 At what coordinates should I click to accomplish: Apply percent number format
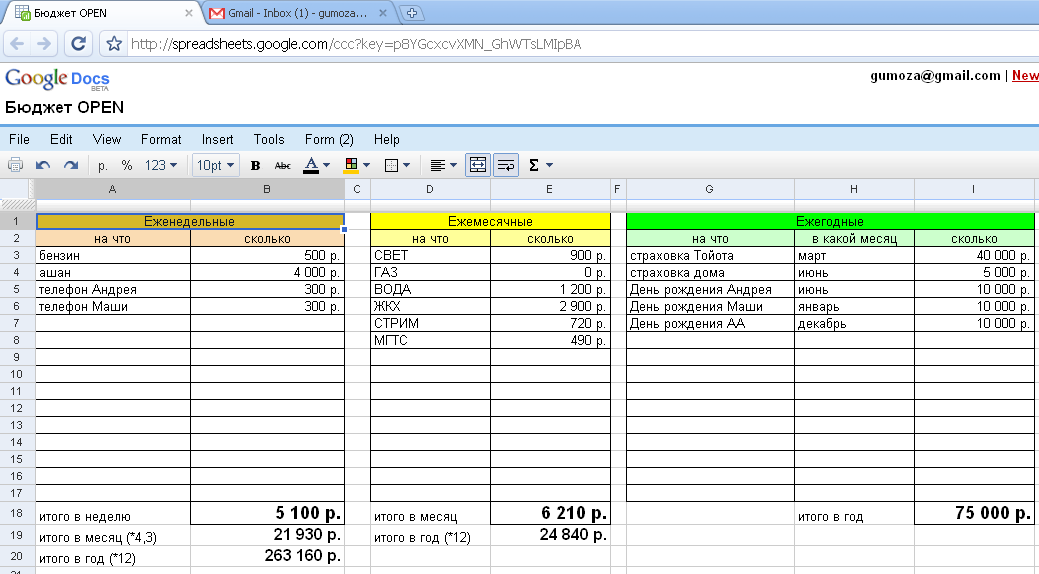click(x=127, y=165)
